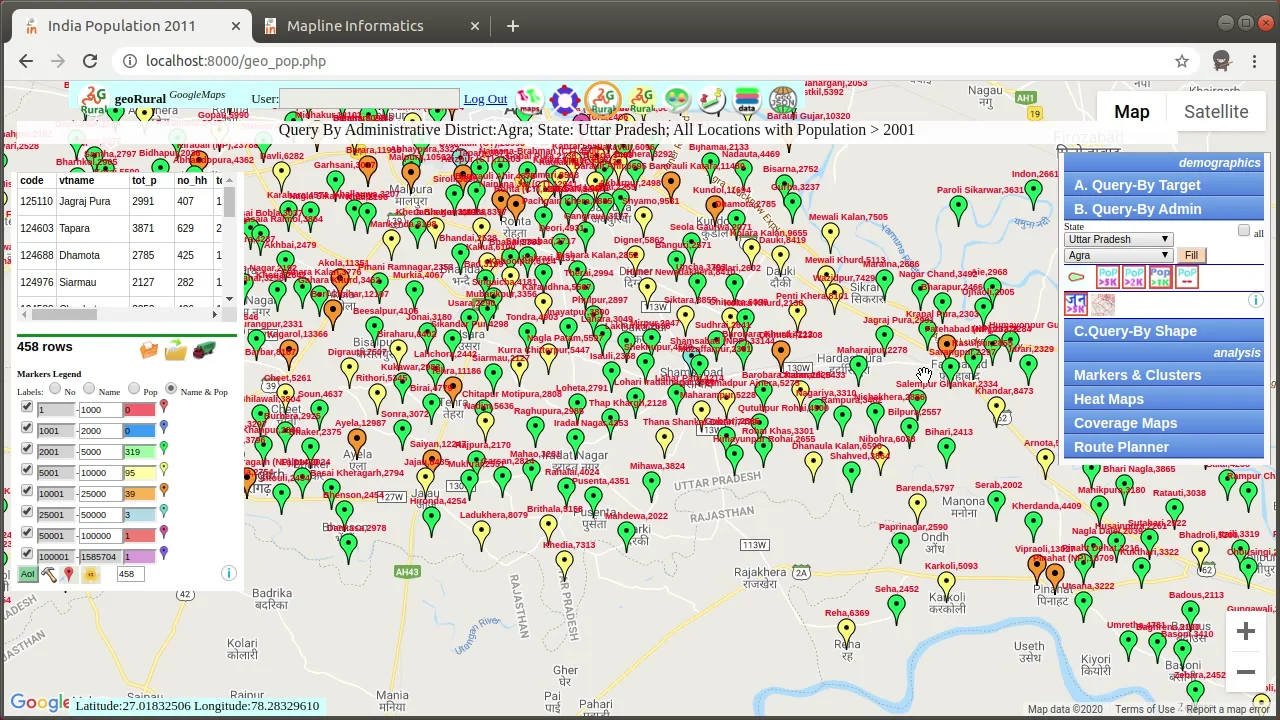Switch to Satellite map view

click(1216, 112)
